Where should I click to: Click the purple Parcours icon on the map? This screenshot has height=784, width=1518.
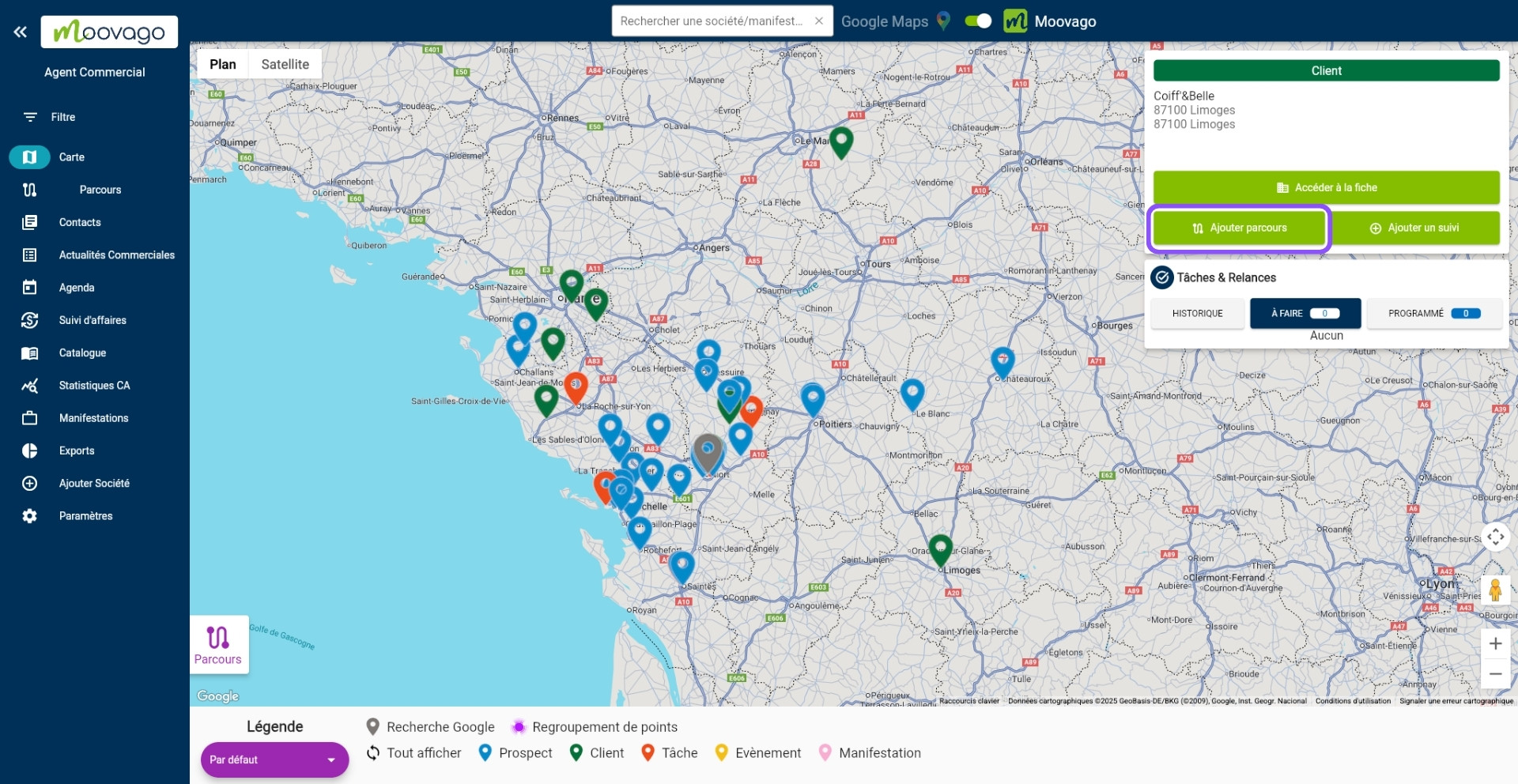[x=218, y=644]
